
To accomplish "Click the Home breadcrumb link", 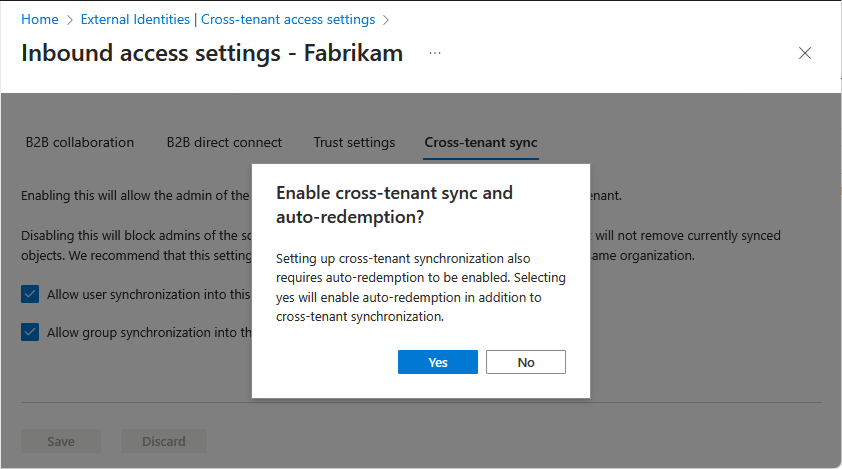I will (40, 19).
